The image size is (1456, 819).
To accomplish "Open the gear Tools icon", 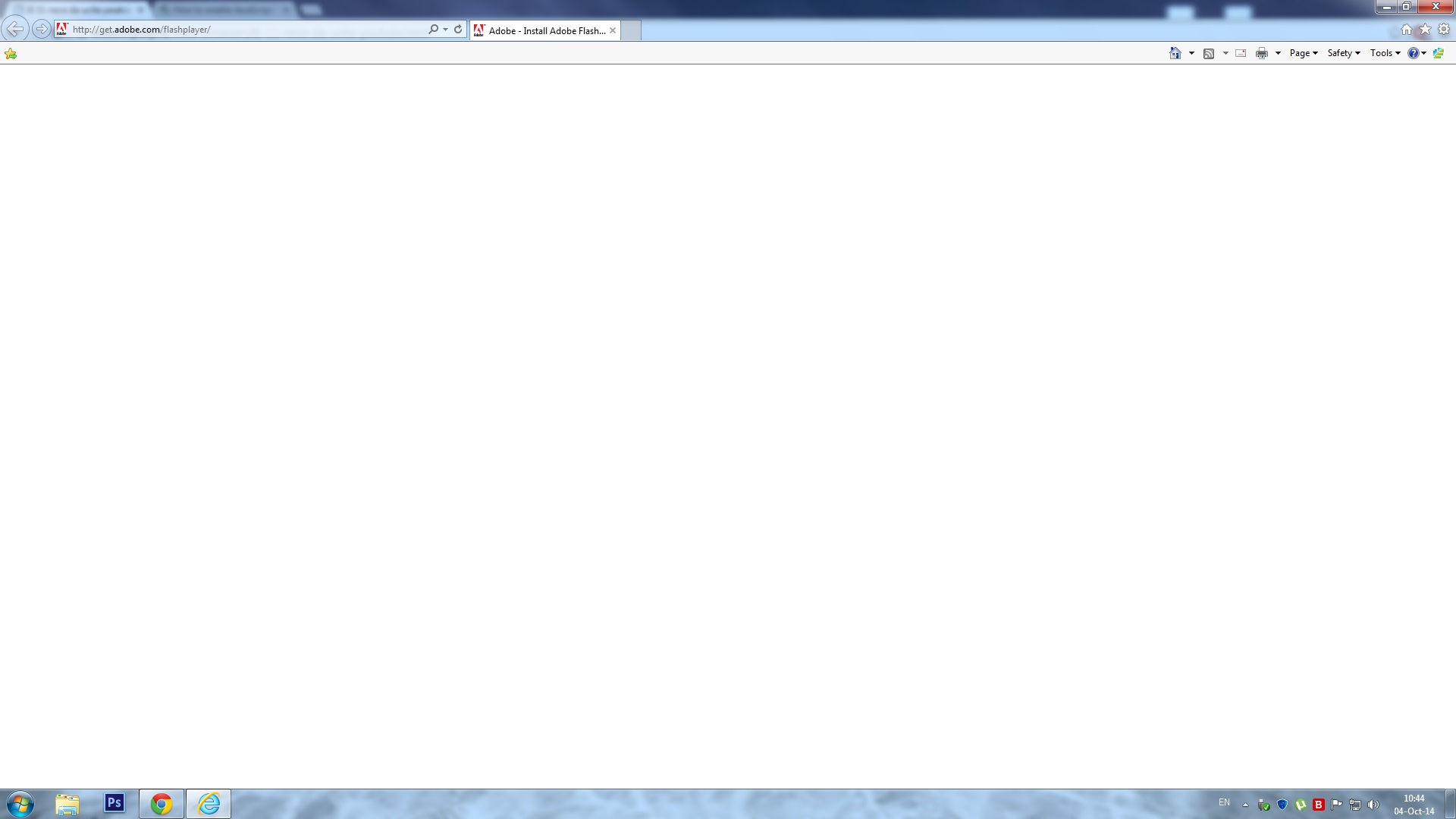I will 1444,30.
